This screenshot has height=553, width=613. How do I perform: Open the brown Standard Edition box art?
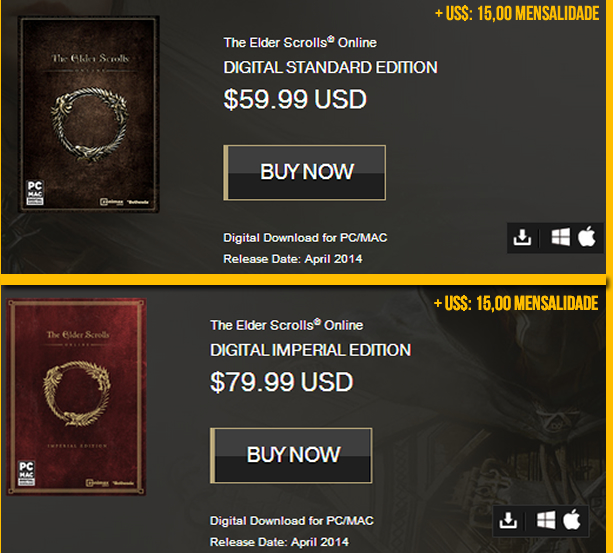[89, 114]
